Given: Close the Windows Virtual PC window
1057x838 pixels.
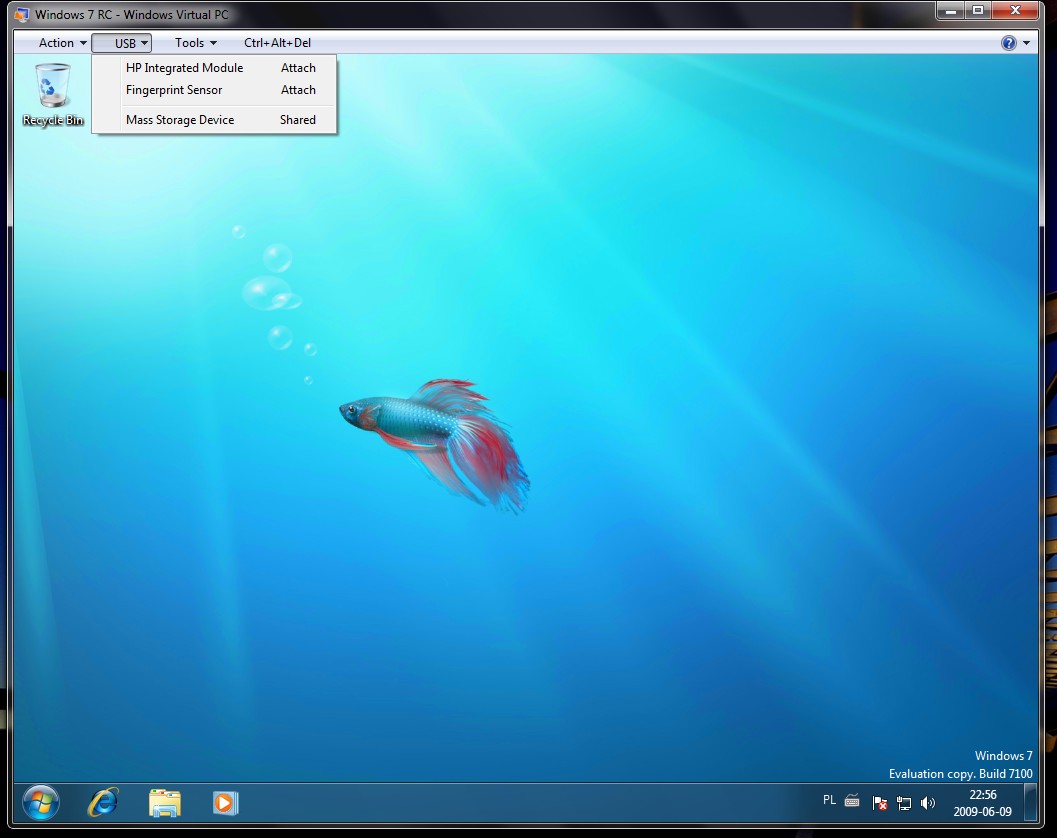Looking at the screenshot, I should [1017, 10].
